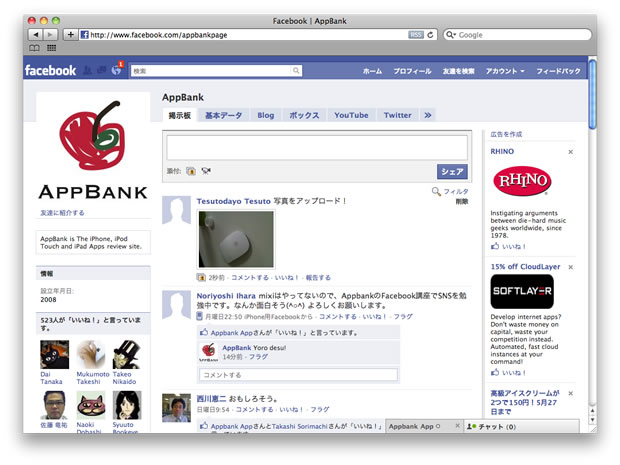
Task: Open the Blog tab
Action: pos(266,115)
